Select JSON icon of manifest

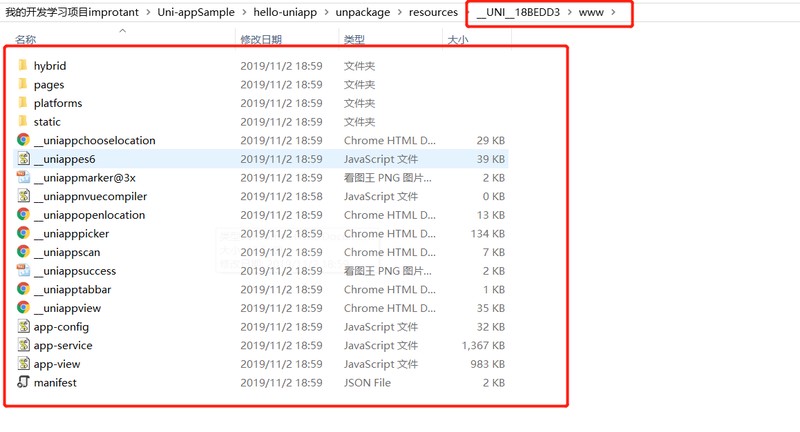click(x=23, y=382)
